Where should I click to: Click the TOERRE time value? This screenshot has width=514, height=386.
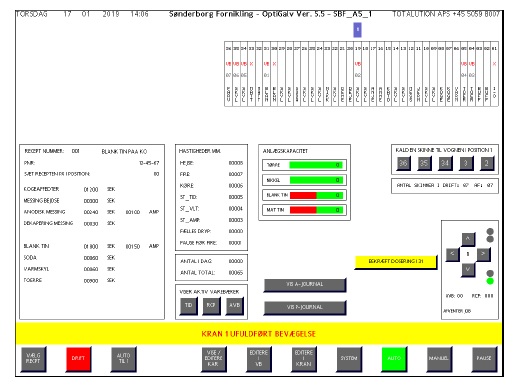[91, 281]
